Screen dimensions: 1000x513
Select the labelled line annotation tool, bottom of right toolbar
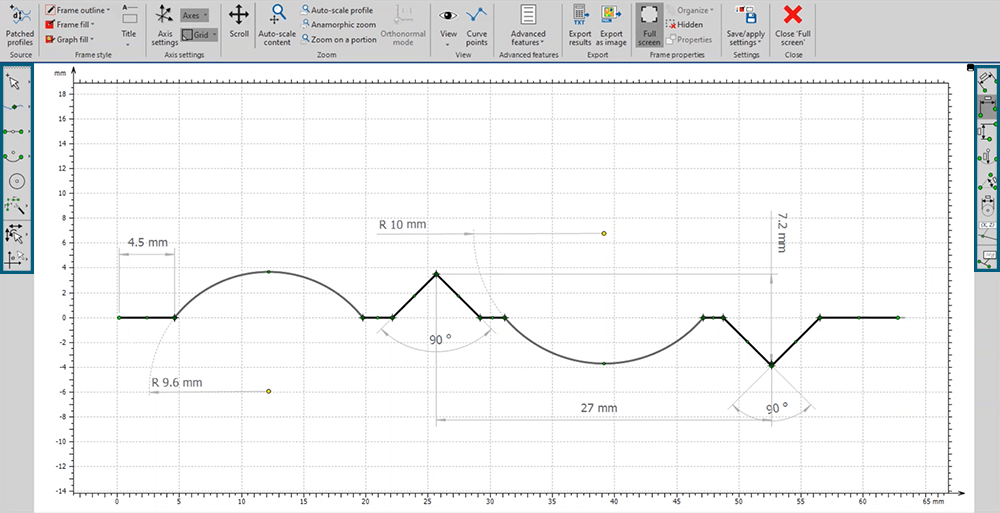(987, 257)
